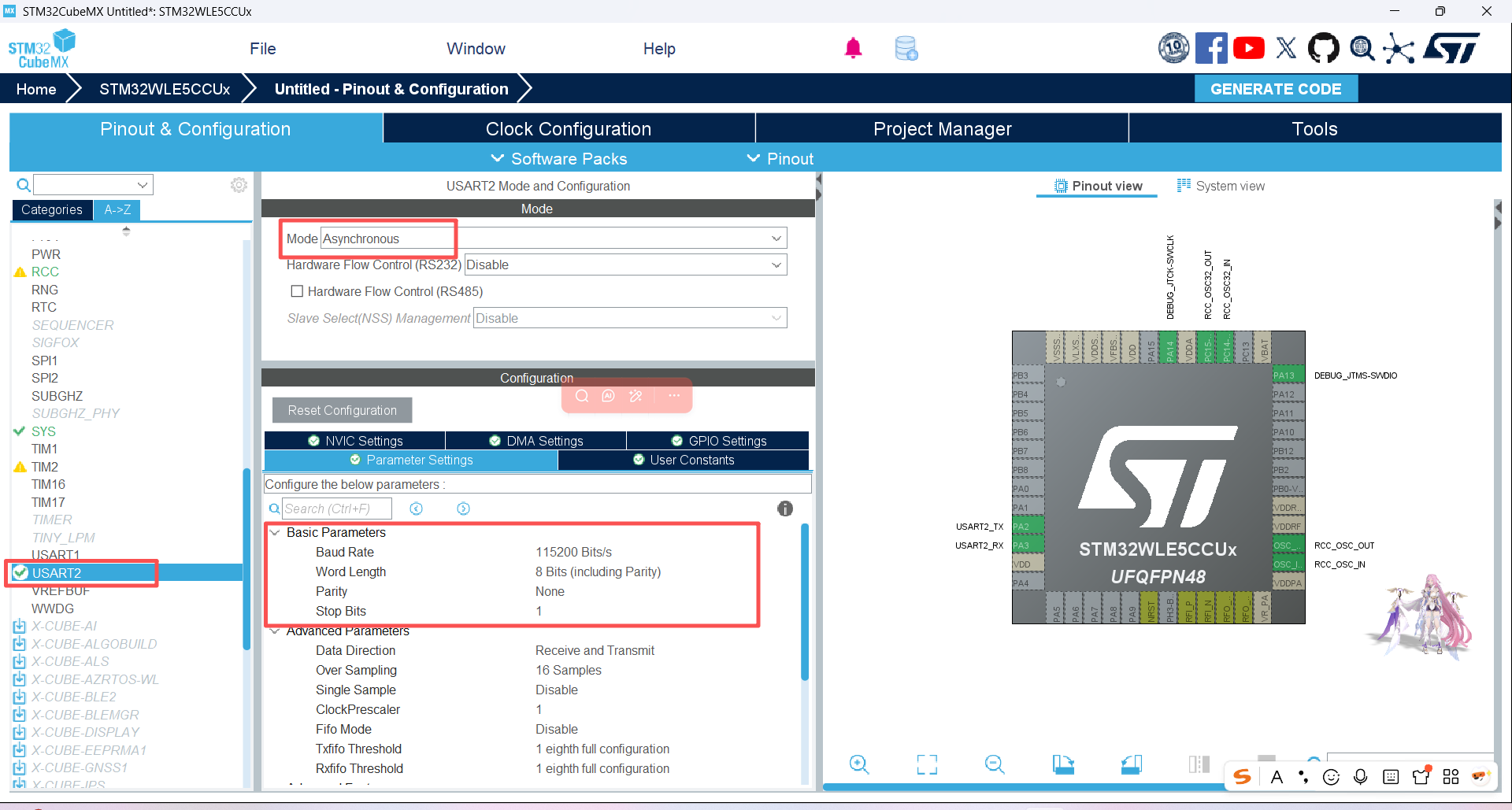
Task: Select SUBGHZ in the peripheral list
Action: coord(57,396)
